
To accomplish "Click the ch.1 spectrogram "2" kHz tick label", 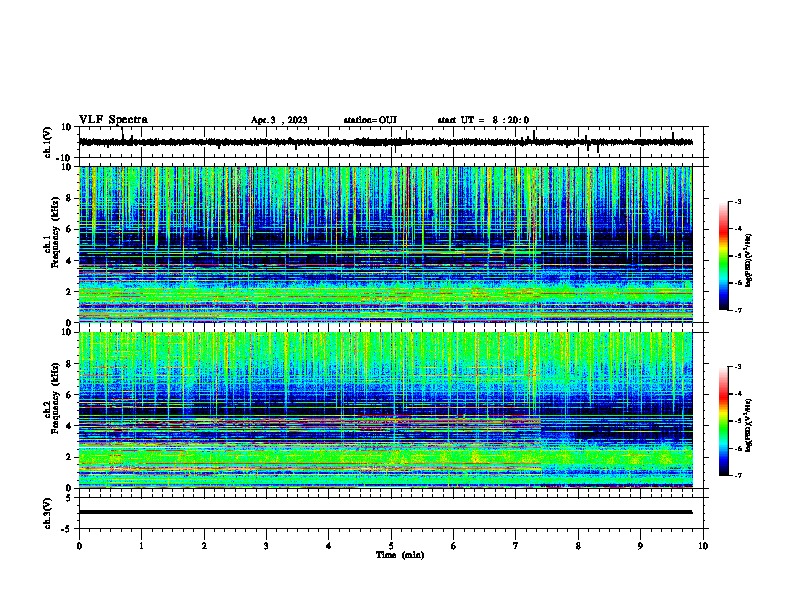I will 70,292.
